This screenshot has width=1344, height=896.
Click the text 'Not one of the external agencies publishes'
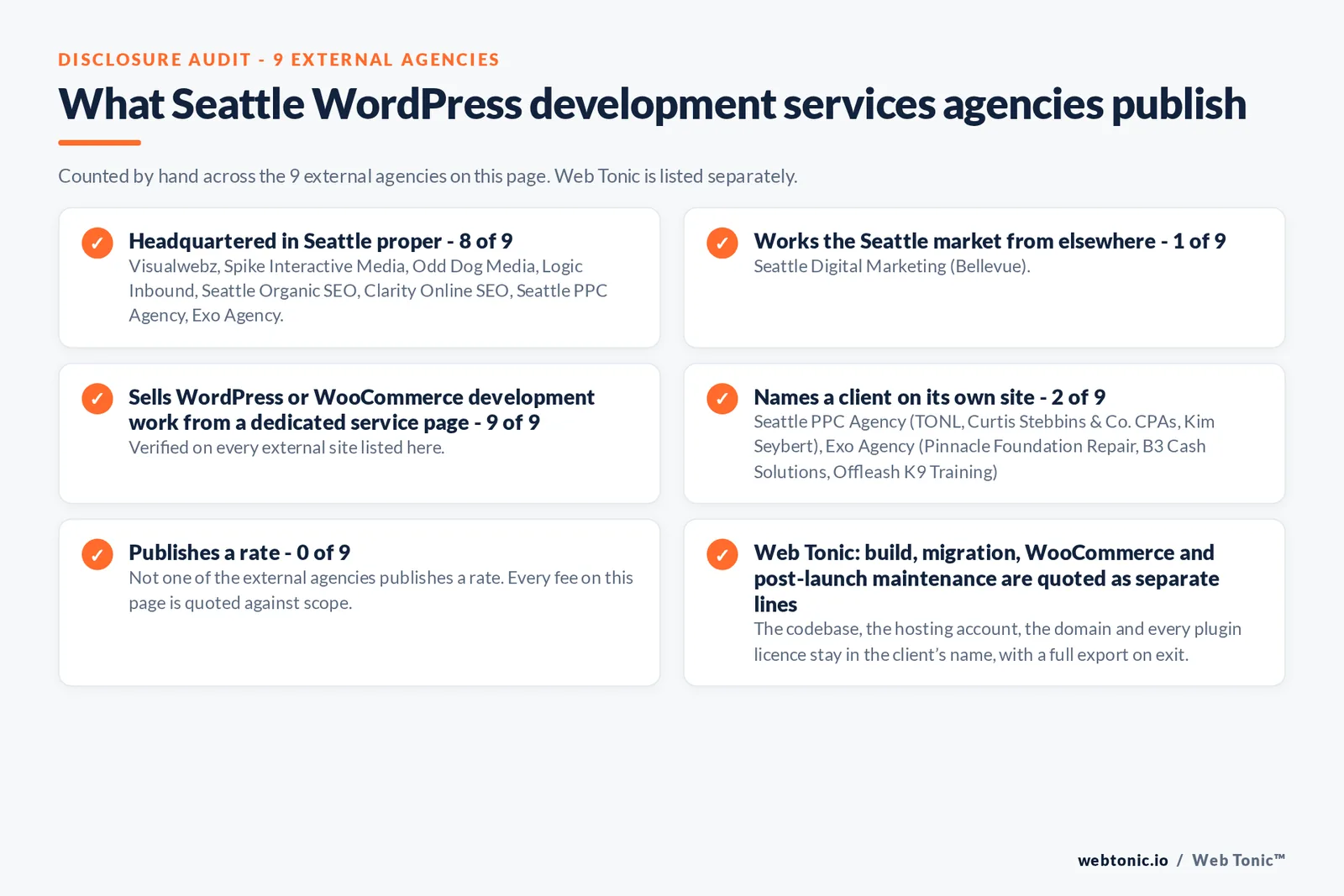point(381,590)
